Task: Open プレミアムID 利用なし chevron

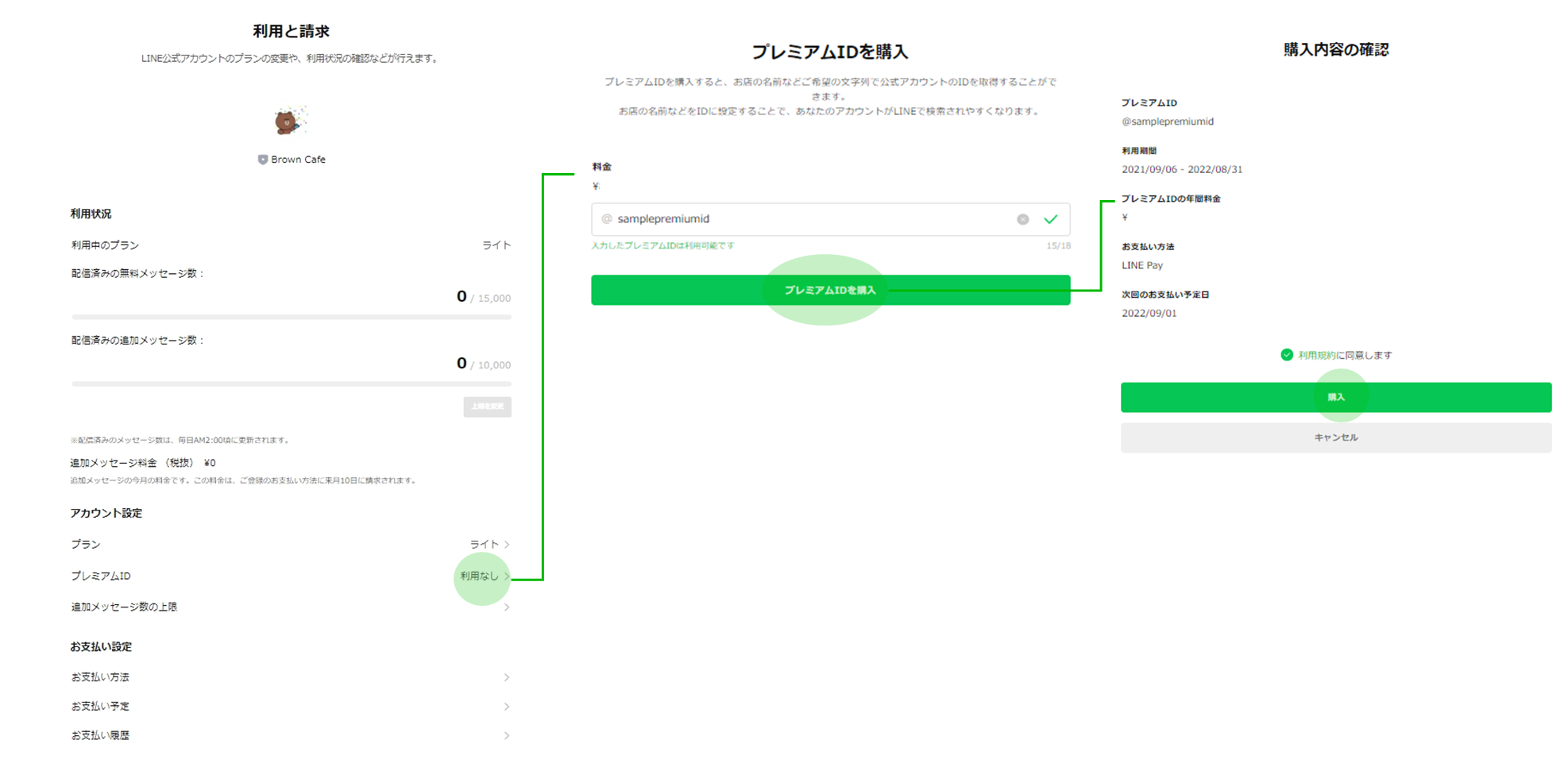Action: pos(506,576)
